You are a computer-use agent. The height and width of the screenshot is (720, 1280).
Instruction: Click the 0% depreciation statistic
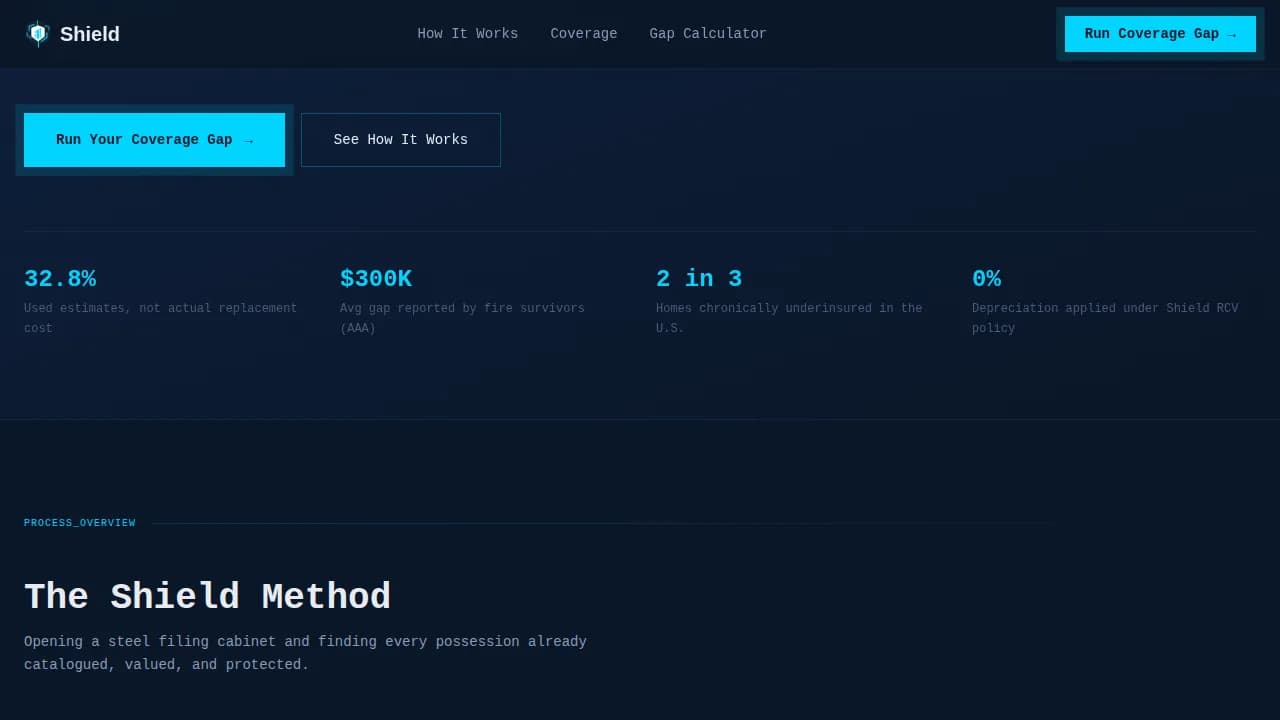(986, 279)
